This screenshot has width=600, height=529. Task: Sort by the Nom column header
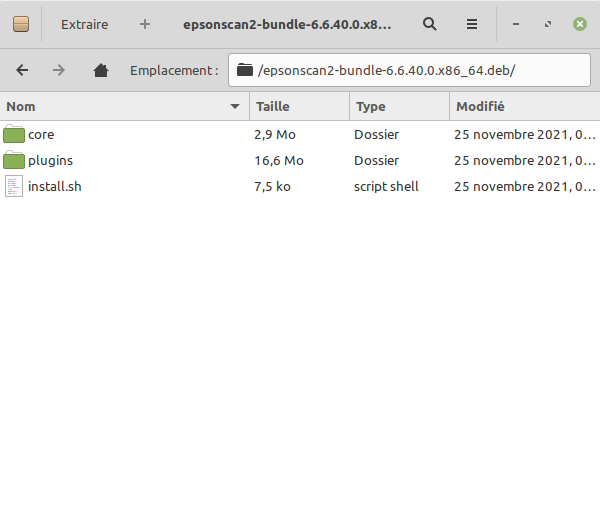124,106
